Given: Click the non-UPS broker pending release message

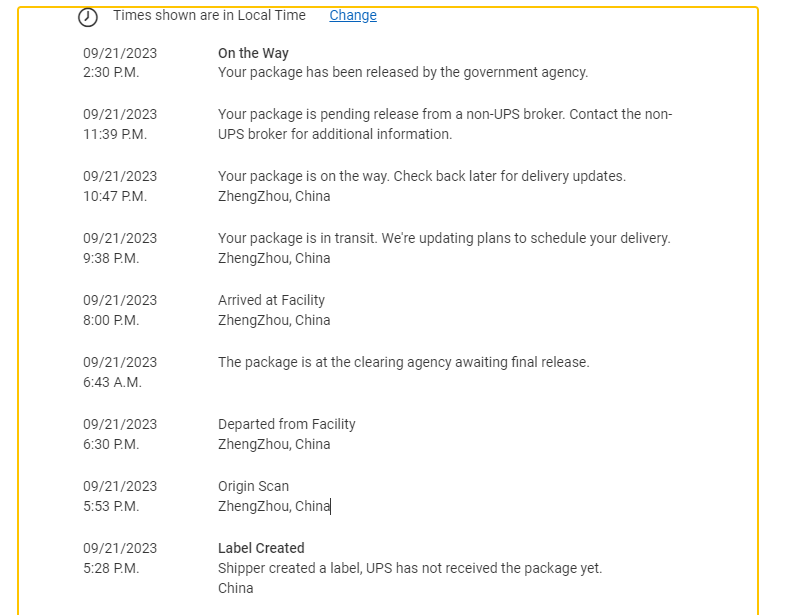Looking at the screenshot, I should point(445,124).
